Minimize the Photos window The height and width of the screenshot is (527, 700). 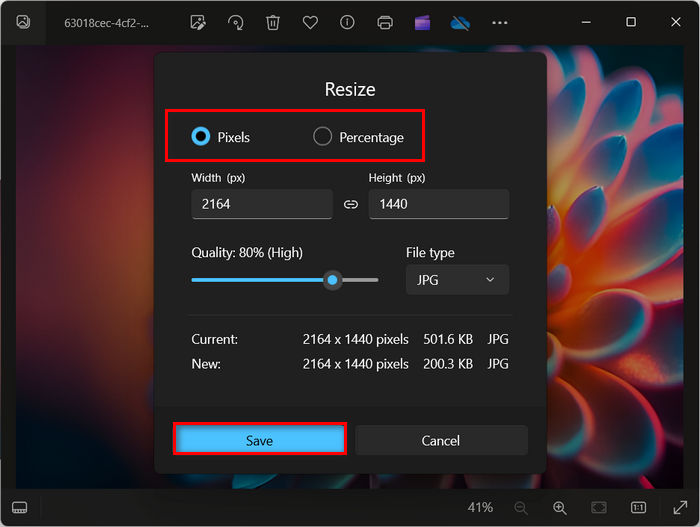click(x=586, y=22)
